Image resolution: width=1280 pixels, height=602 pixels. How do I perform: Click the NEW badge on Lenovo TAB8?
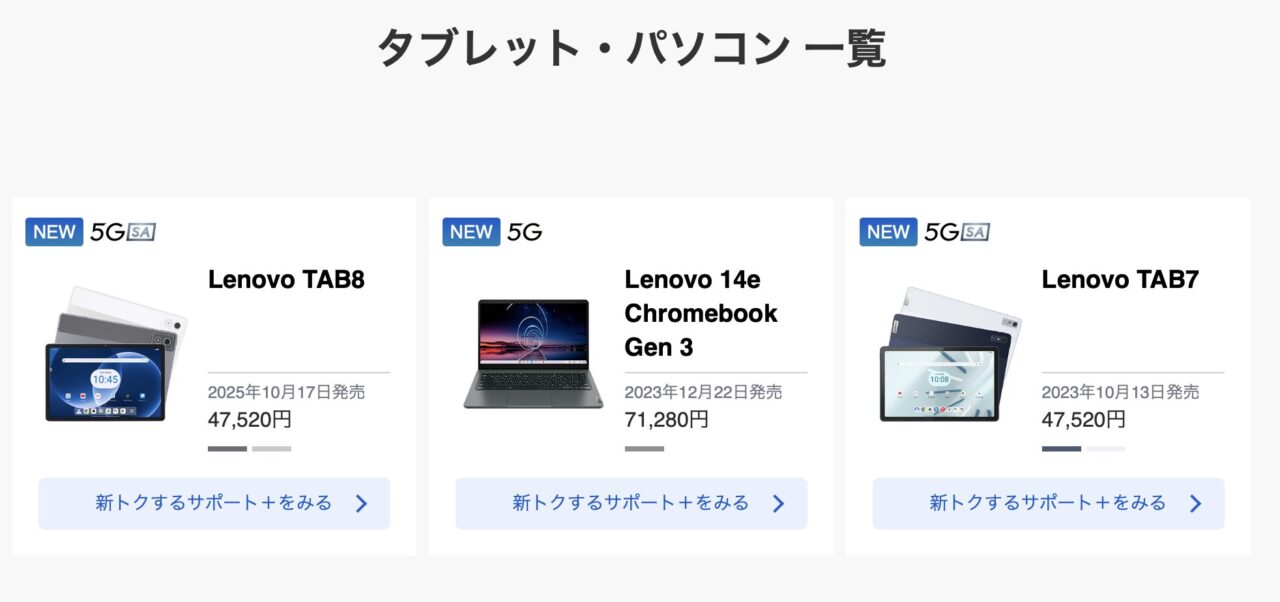(54, 232)
